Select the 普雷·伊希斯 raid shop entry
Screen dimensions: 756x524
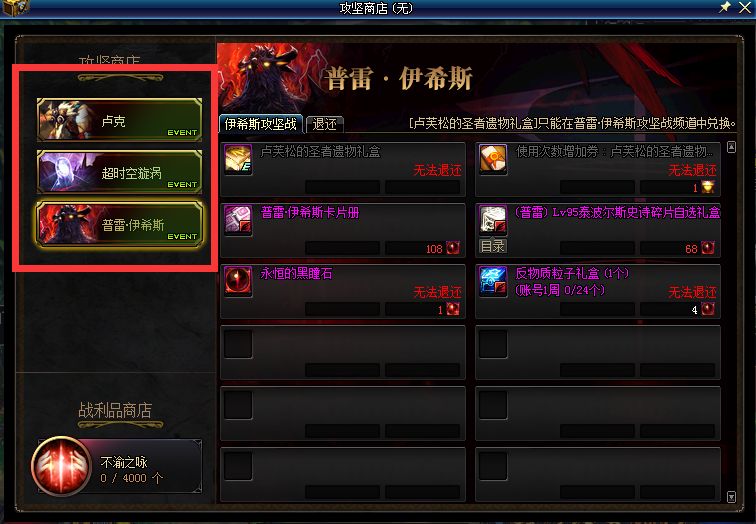pos(120,224)
